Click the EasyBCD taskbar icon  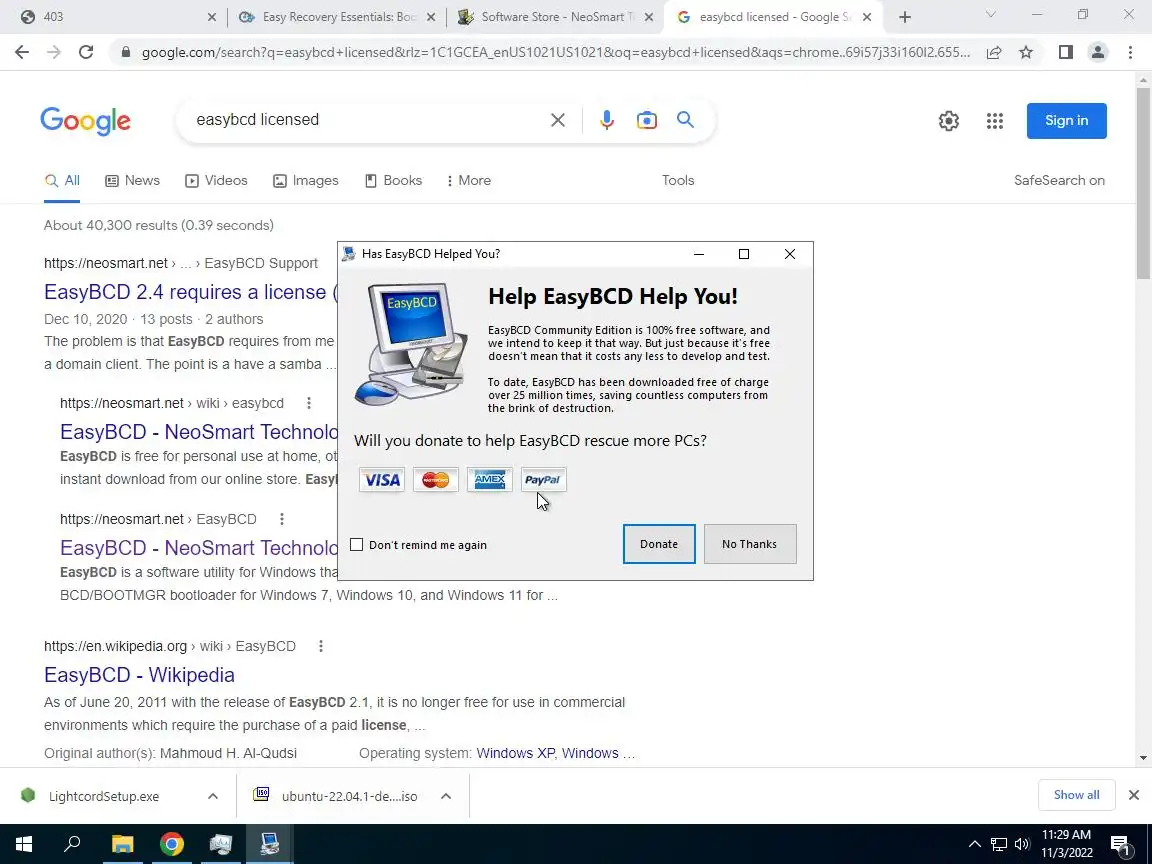[270, 844]
